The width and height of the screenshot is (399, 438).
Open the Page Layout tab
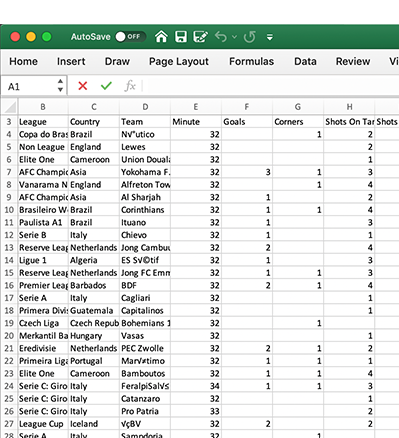click(179, 62)
